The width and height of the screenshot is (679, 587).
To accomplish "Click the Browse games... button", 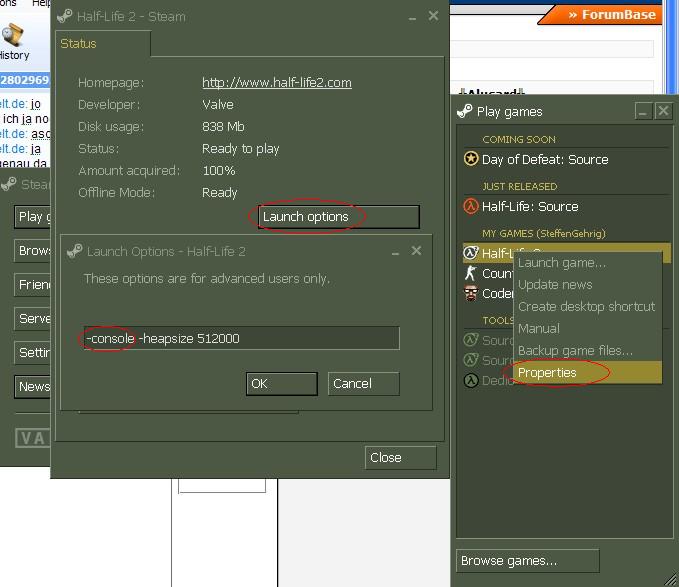I will [x=527, y=561].
